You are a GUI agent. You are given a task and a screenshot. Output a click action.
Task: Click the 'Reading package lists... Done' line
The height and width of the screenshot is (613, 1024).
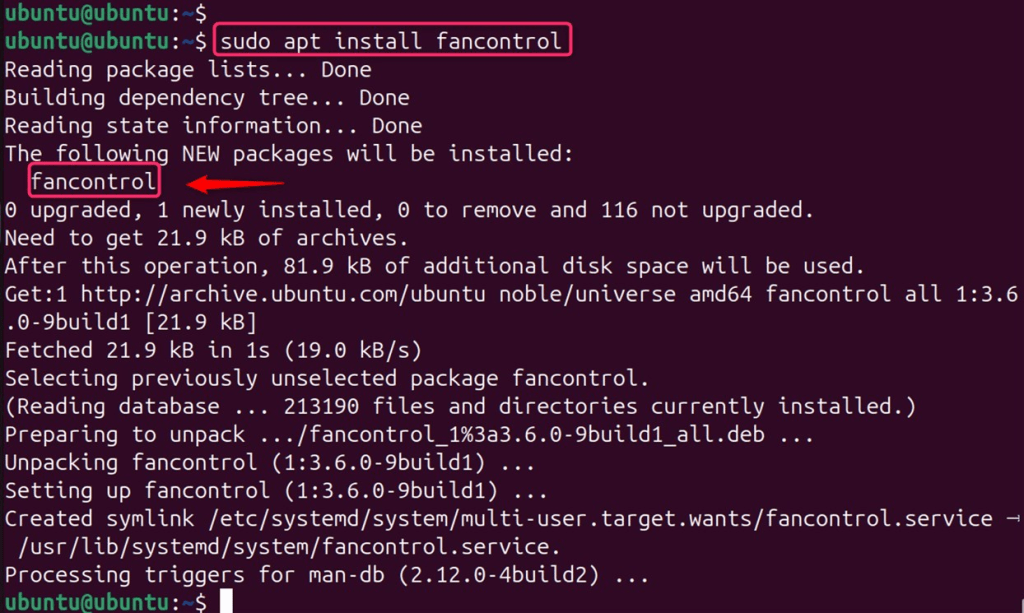tap(188, 70)
